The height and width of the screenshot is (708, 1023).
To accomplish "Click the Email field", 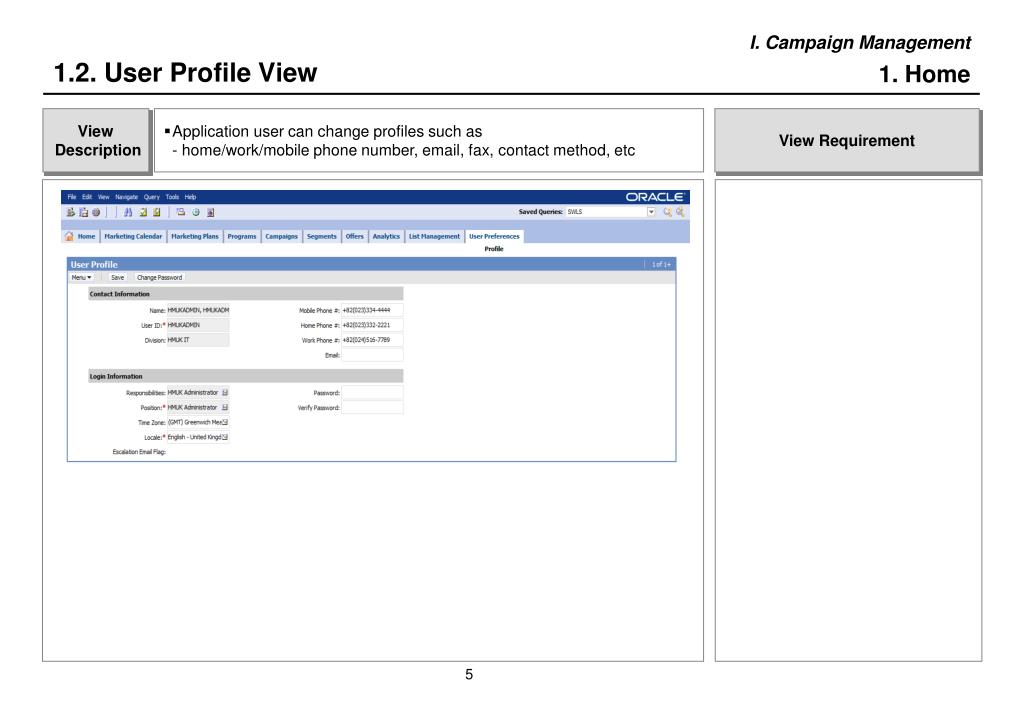I will 372,355.
